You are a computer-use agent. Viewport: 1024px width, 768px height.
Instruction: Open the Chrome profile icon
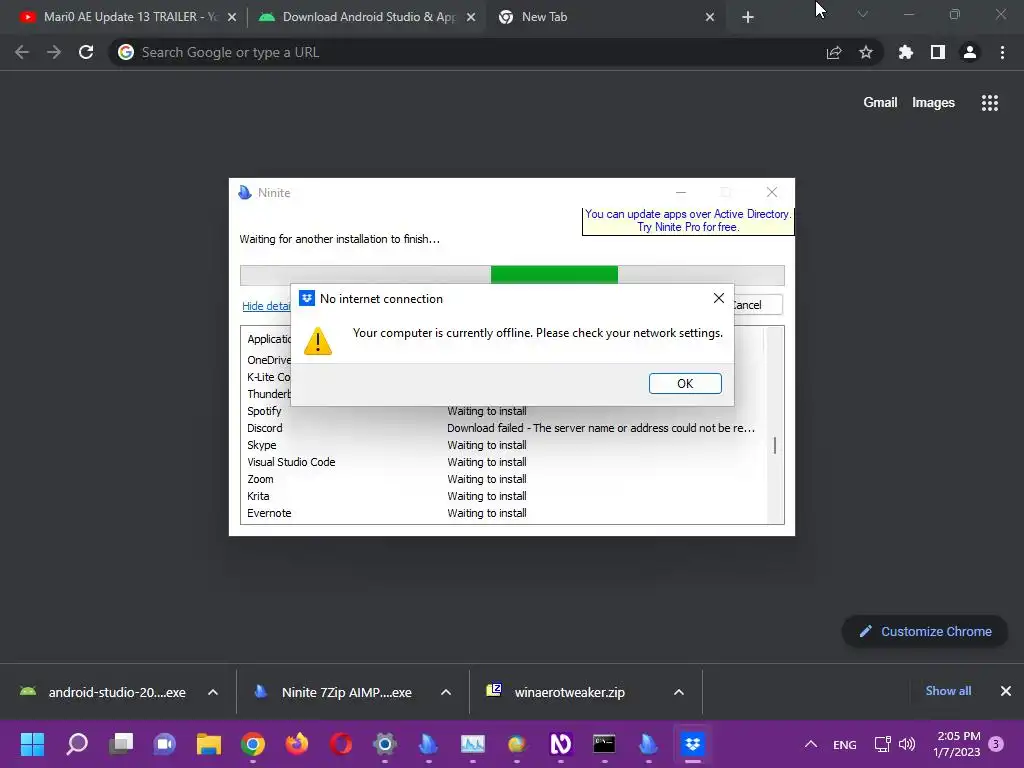(x=970, y=52)
